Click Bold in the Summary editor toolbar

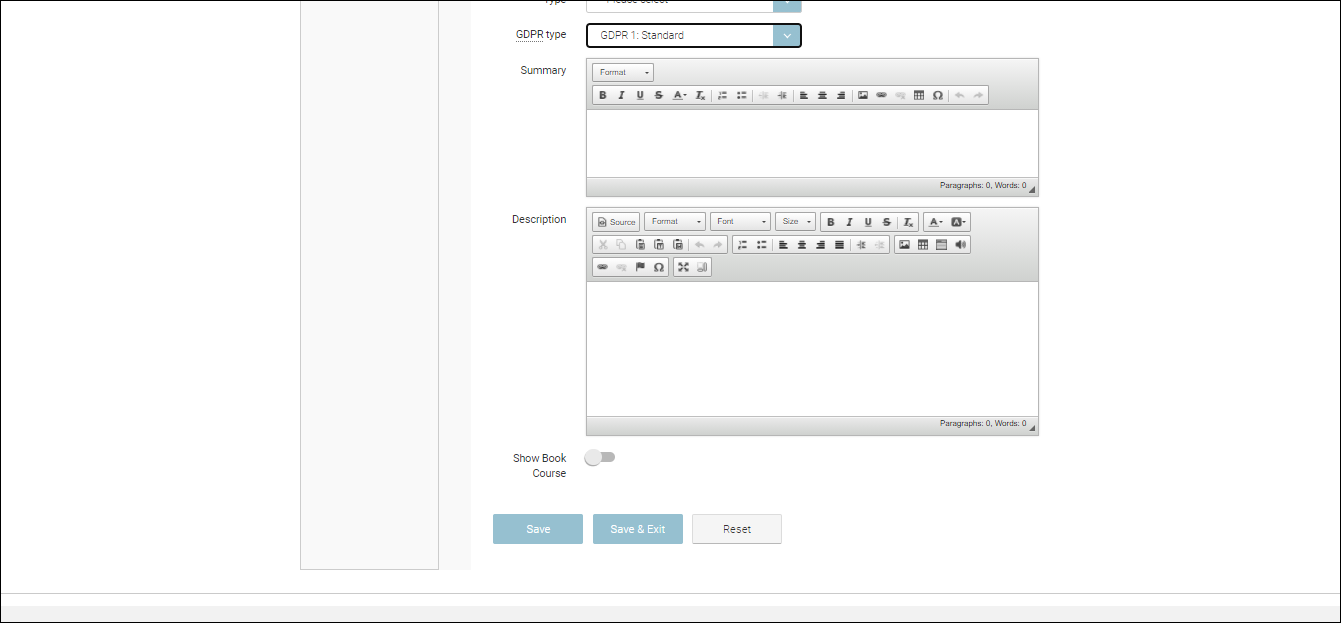pyautogui.click(x=602, y=95)
